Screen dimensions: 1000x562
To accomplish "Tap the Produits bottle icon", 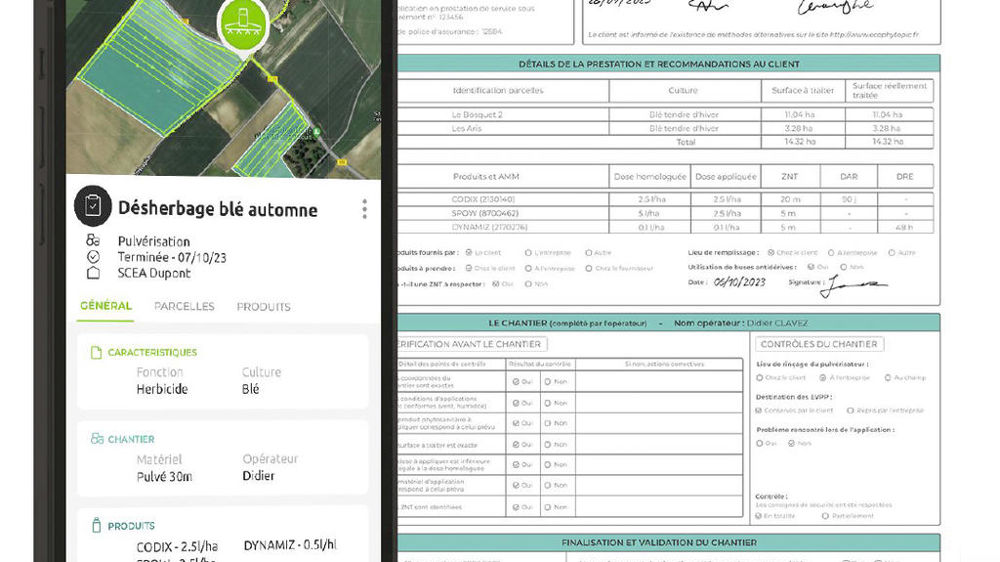I will 97,526.
